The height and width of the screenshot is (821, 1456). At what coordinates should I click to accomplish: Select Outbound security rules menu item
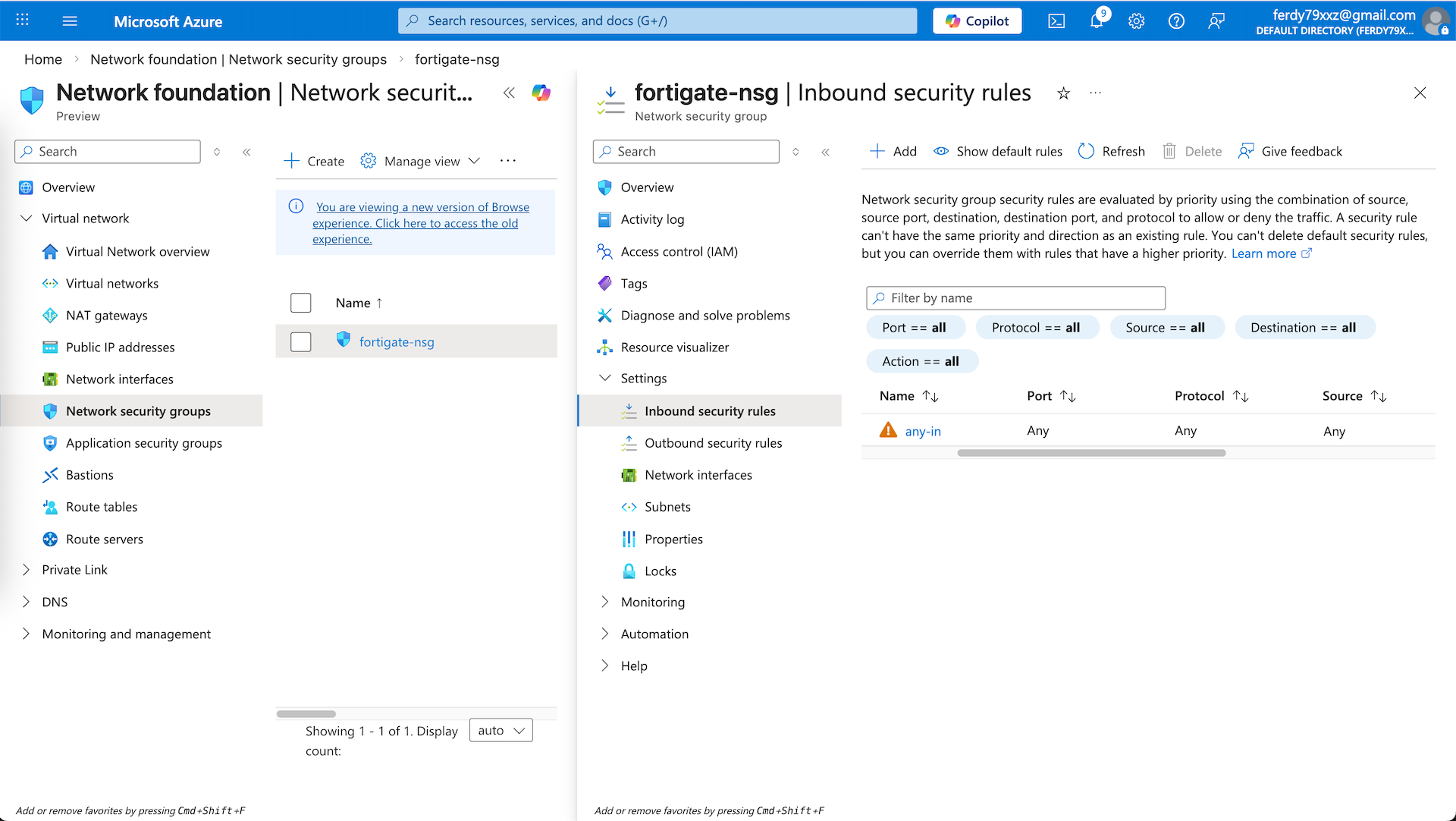[713, 442]
